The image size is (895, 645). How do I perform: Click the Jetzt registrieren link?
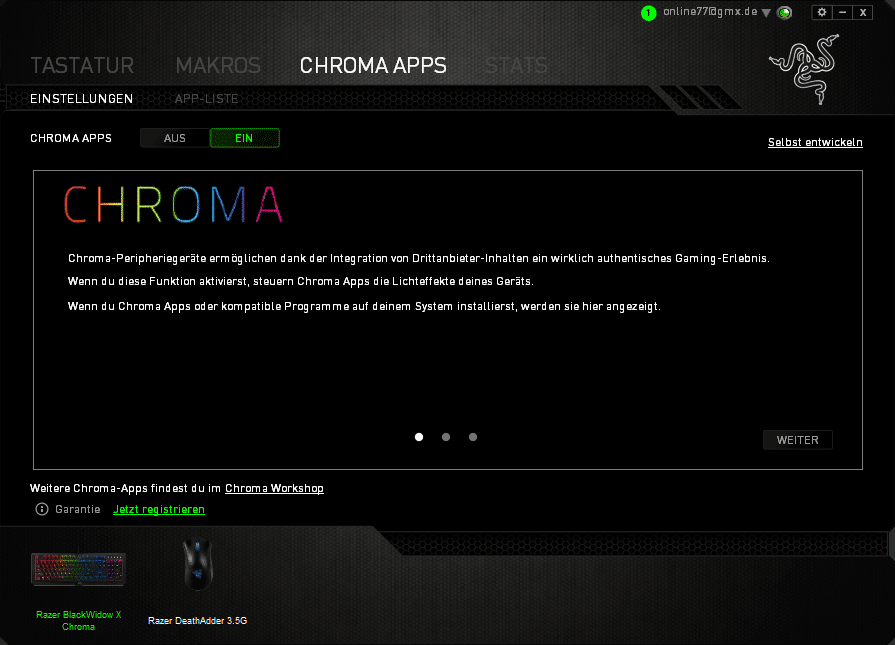[x=159, y=509]
